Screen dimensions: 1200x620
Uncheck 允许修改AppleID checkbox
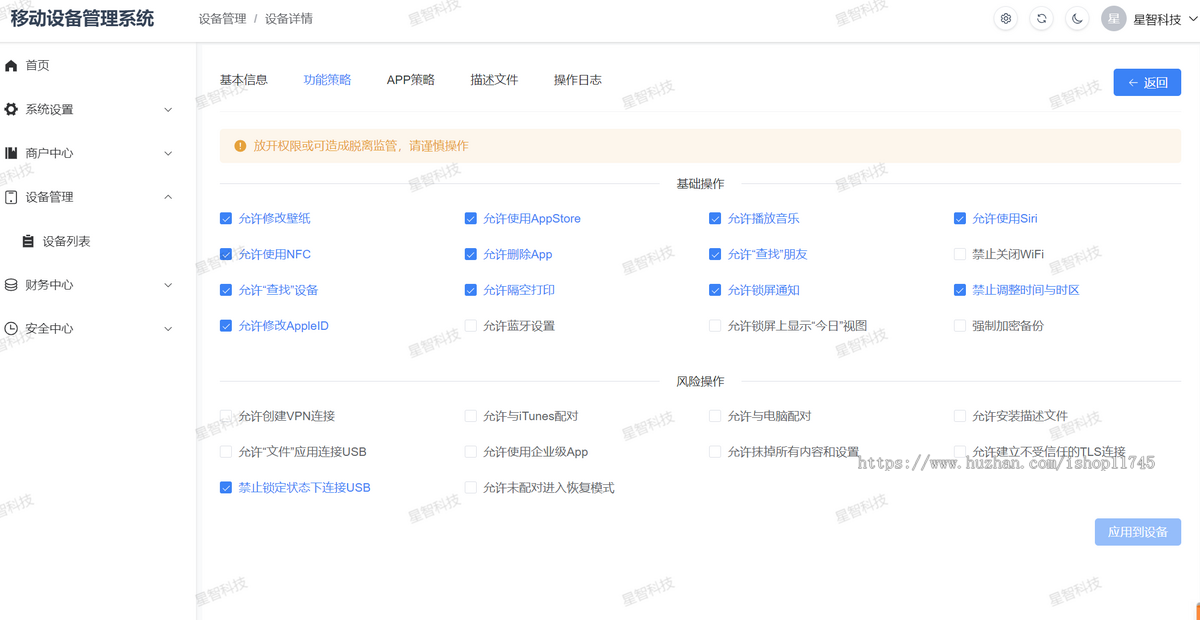tap(226, 326)
